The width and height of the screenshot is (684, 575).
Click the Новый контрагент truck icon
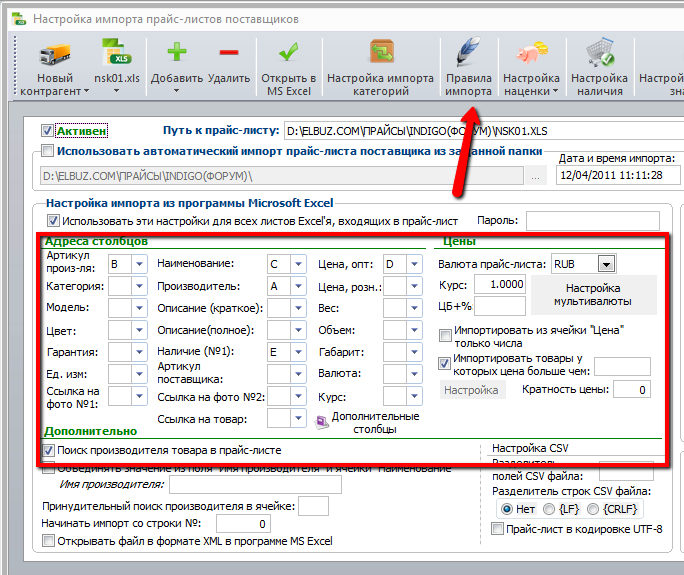[x=55, y=55]
